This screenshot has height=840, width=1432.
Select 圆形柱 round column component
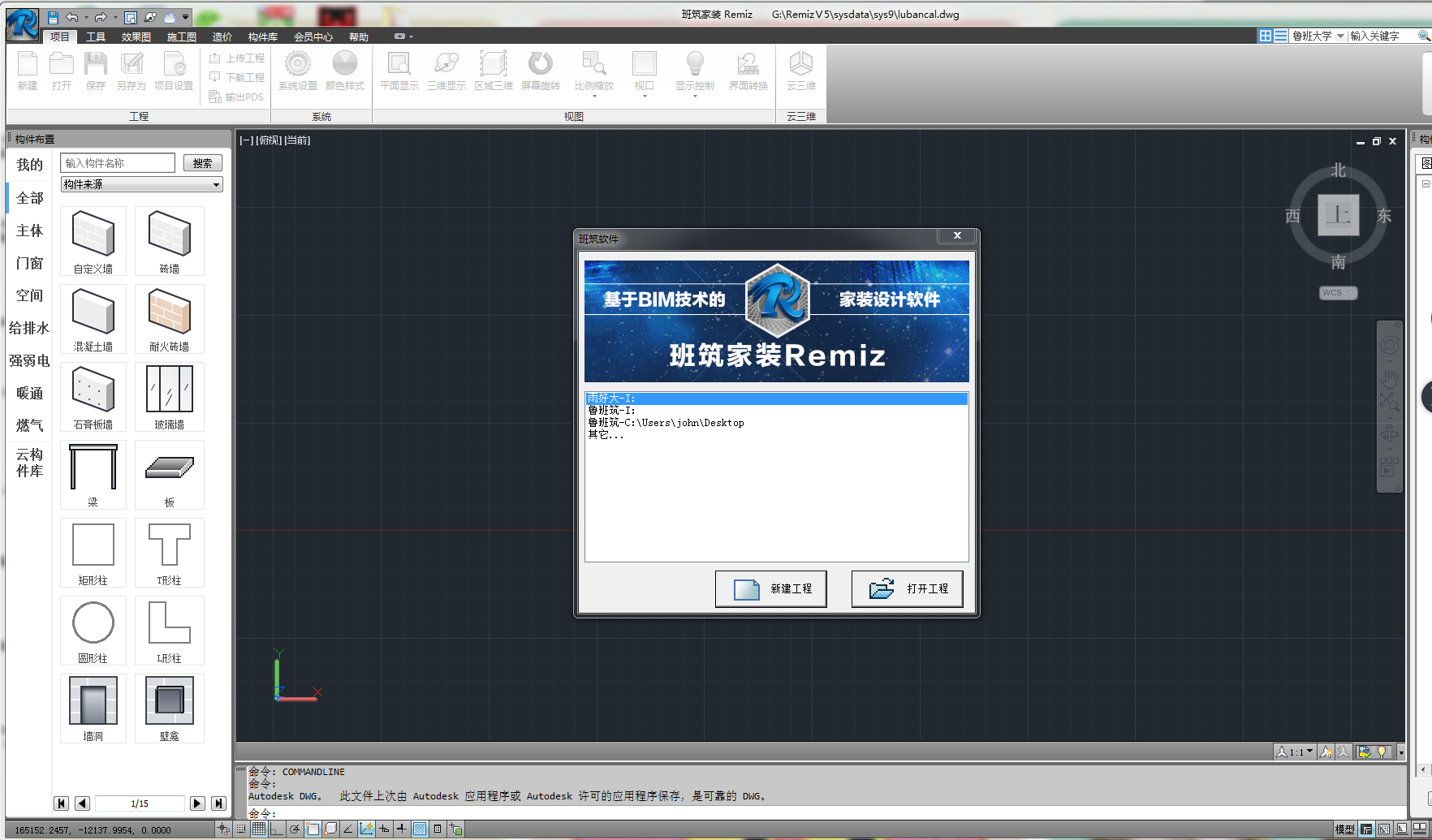93,631
